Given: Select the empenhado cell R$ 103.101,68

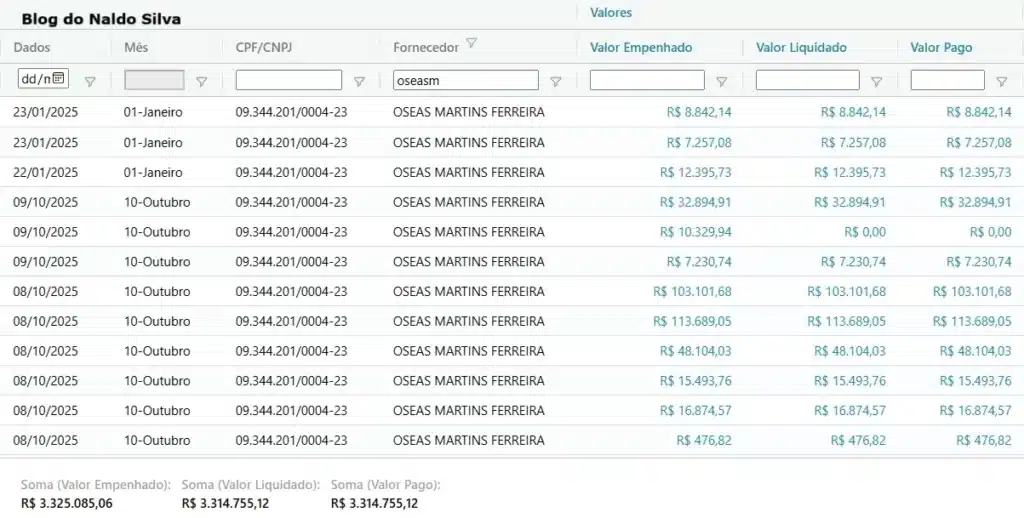Looking at the screenshot, I should pyautogui.click(x=692, y=291).
